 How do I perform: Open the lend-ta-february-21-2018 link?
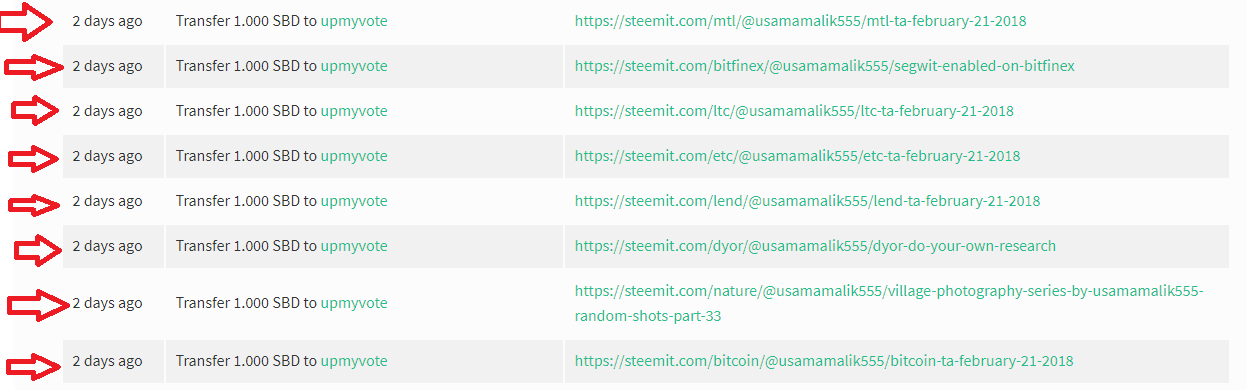pyautogui.click(x=807, y=201)
